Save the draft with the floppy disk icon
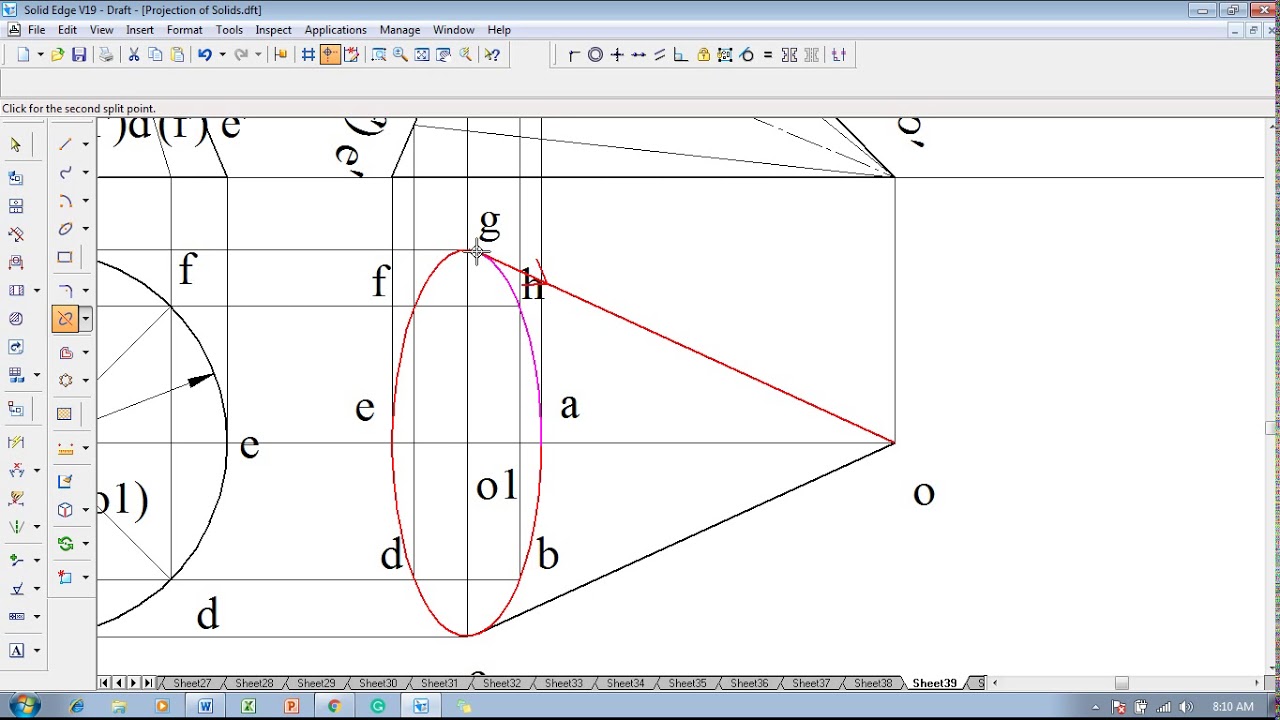The width and height of the screenshot is (1280, 720). (x=79, y=55)
